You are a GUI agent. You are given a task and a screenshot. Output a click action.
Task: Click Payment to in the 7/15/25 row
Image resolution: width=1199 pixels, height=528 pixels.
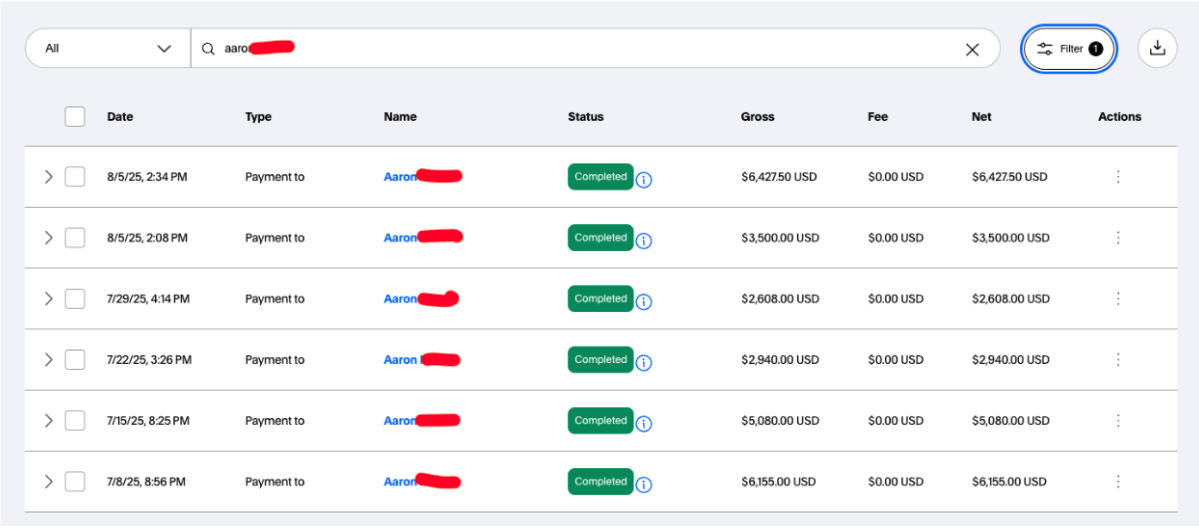point(275,421)
